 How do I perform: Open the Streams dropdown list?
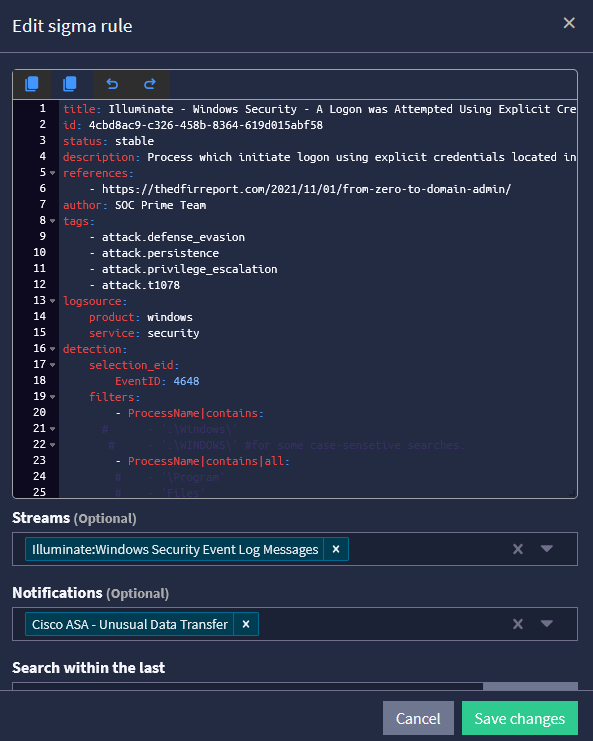point(547,549)
